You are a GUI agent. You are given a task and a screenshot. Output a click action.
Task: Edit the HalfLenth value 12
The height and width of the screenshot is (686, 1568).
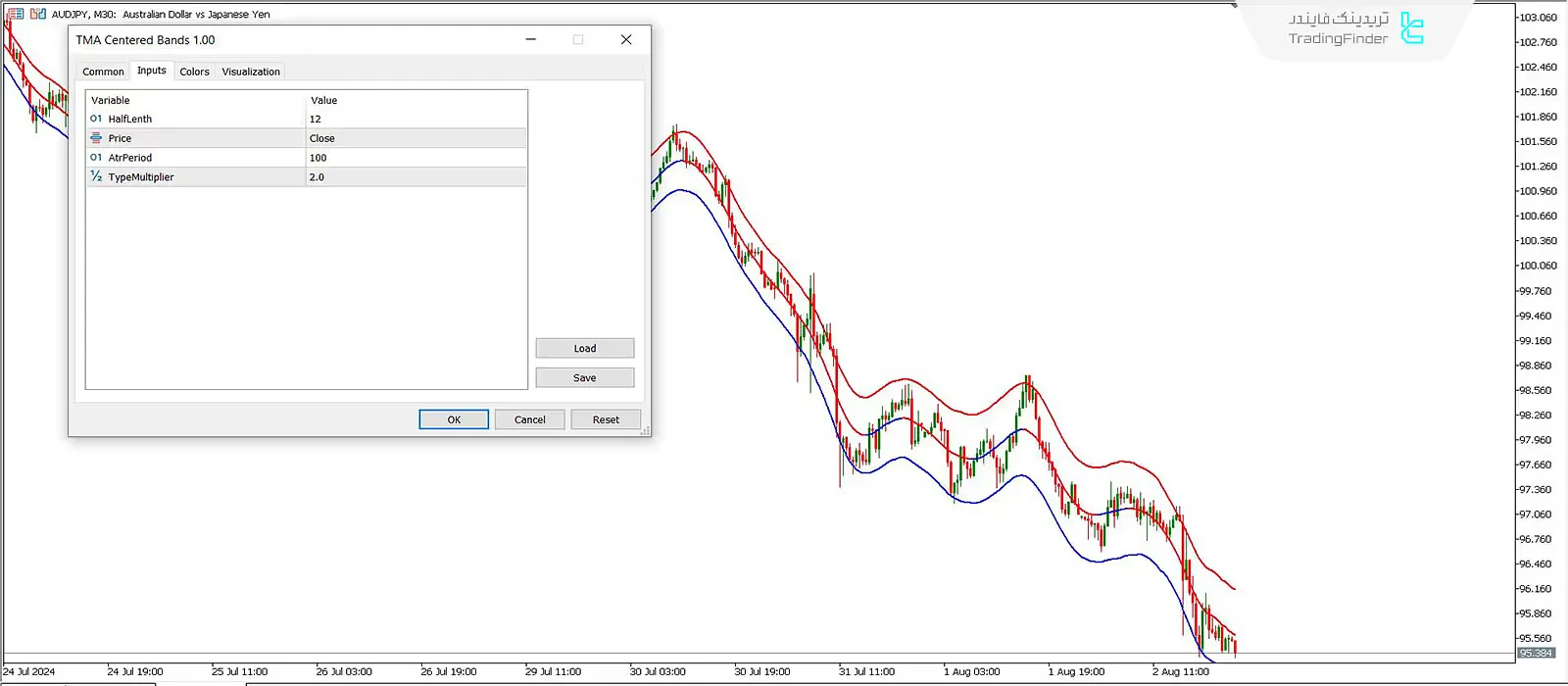click(416, 119)
